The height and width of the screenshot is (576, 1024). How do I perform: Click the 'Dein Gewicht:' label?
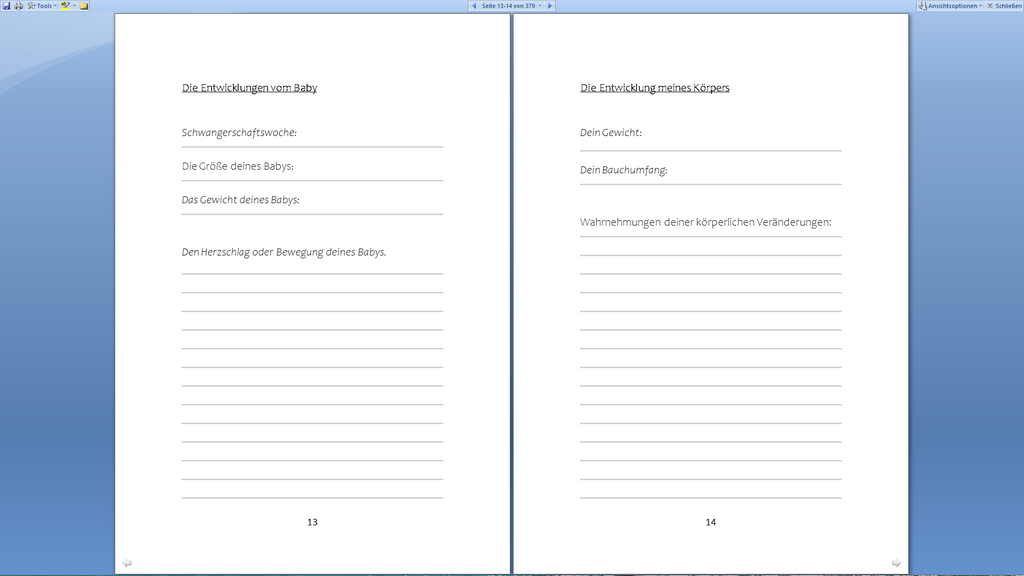click(611, 133)
